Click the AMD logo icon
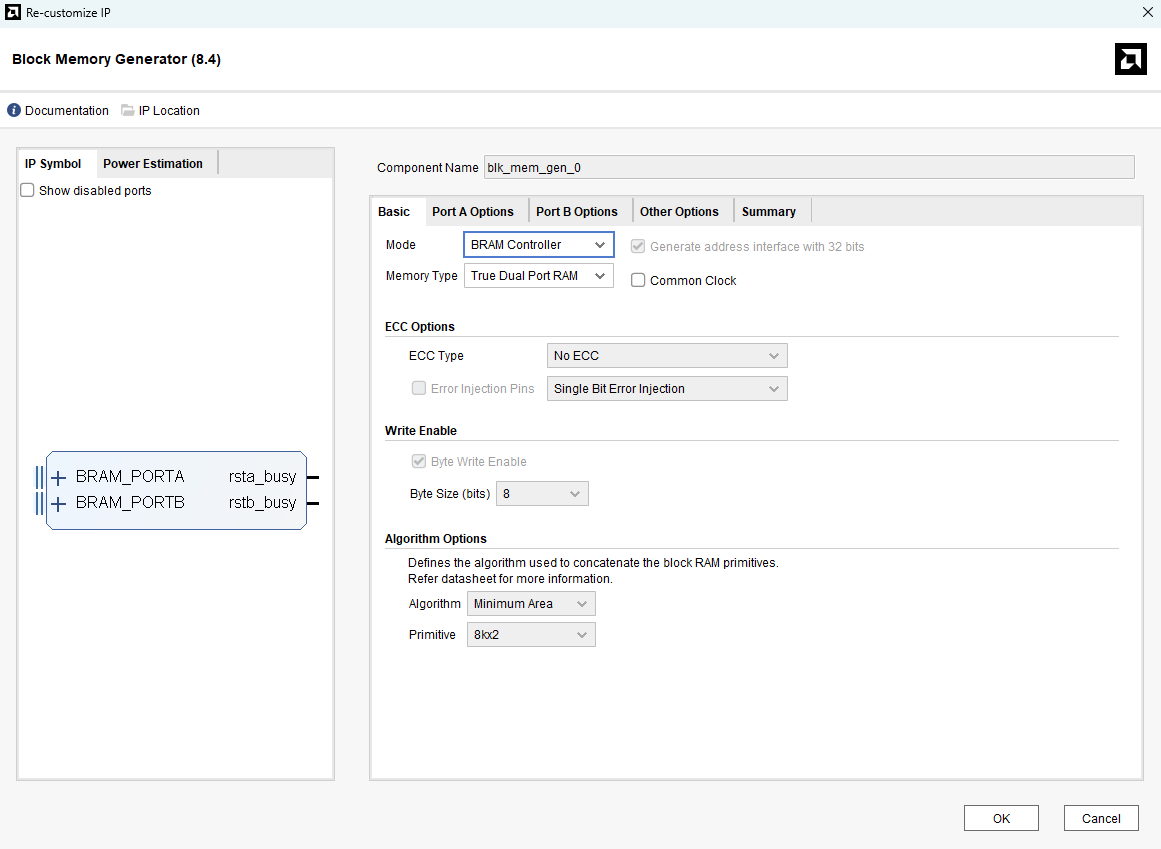The image size is (1161, 849). click(x=1130, y=59)
